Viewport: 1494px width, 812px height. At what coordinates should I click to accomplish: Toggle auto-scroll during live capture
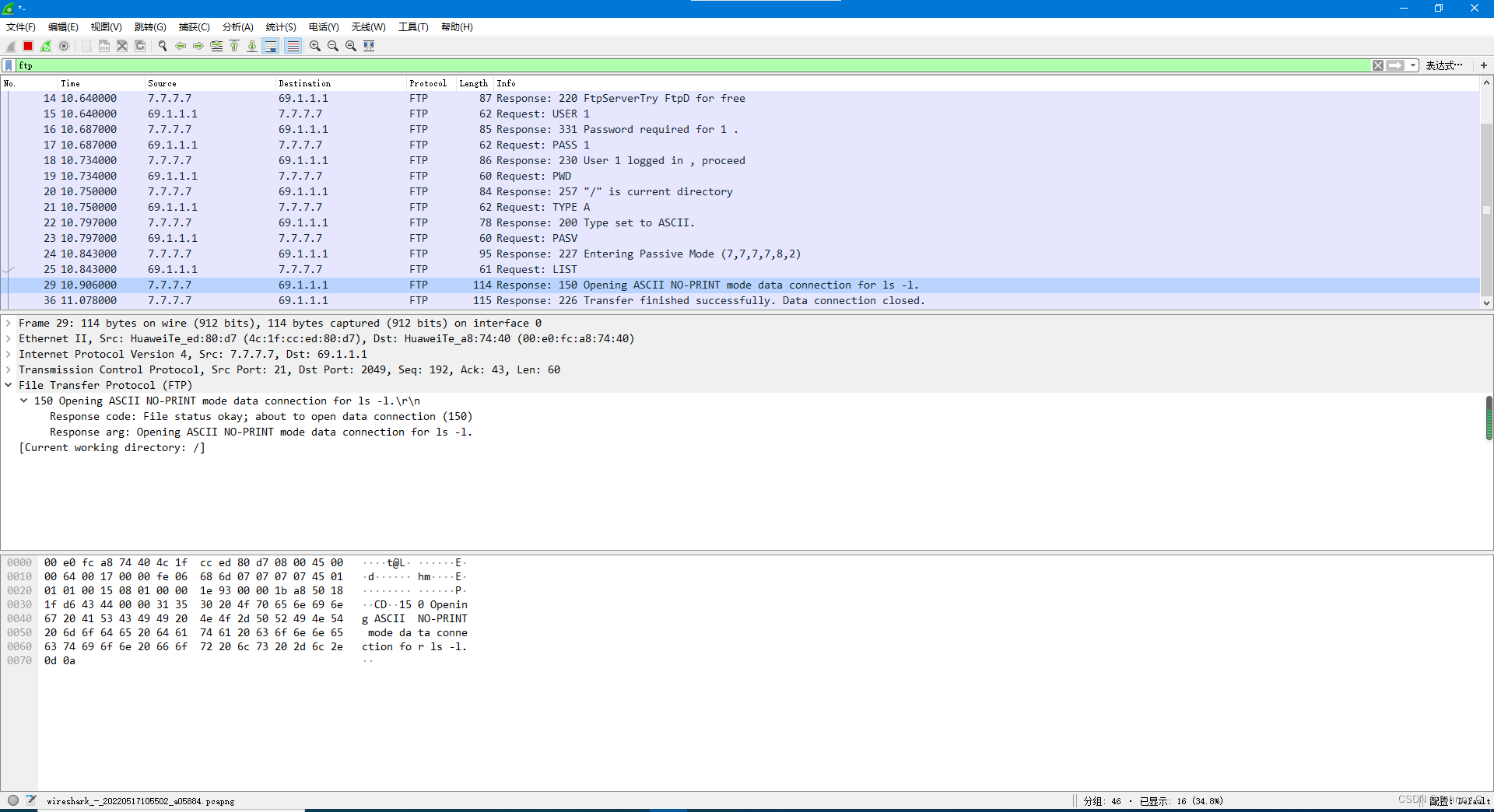tap(271, 46)
